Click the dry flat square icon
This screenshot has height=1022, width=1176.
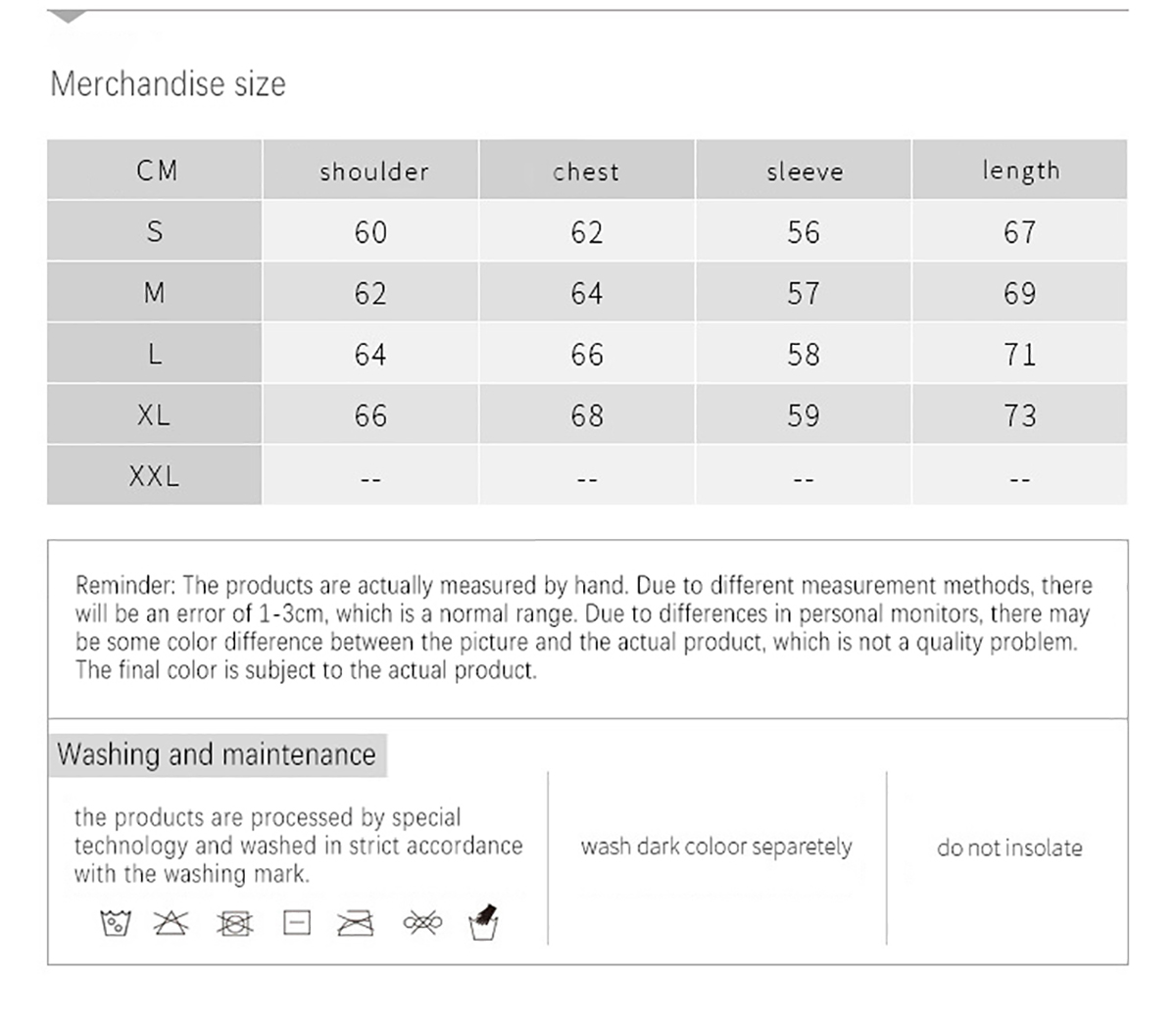point(297,922)
